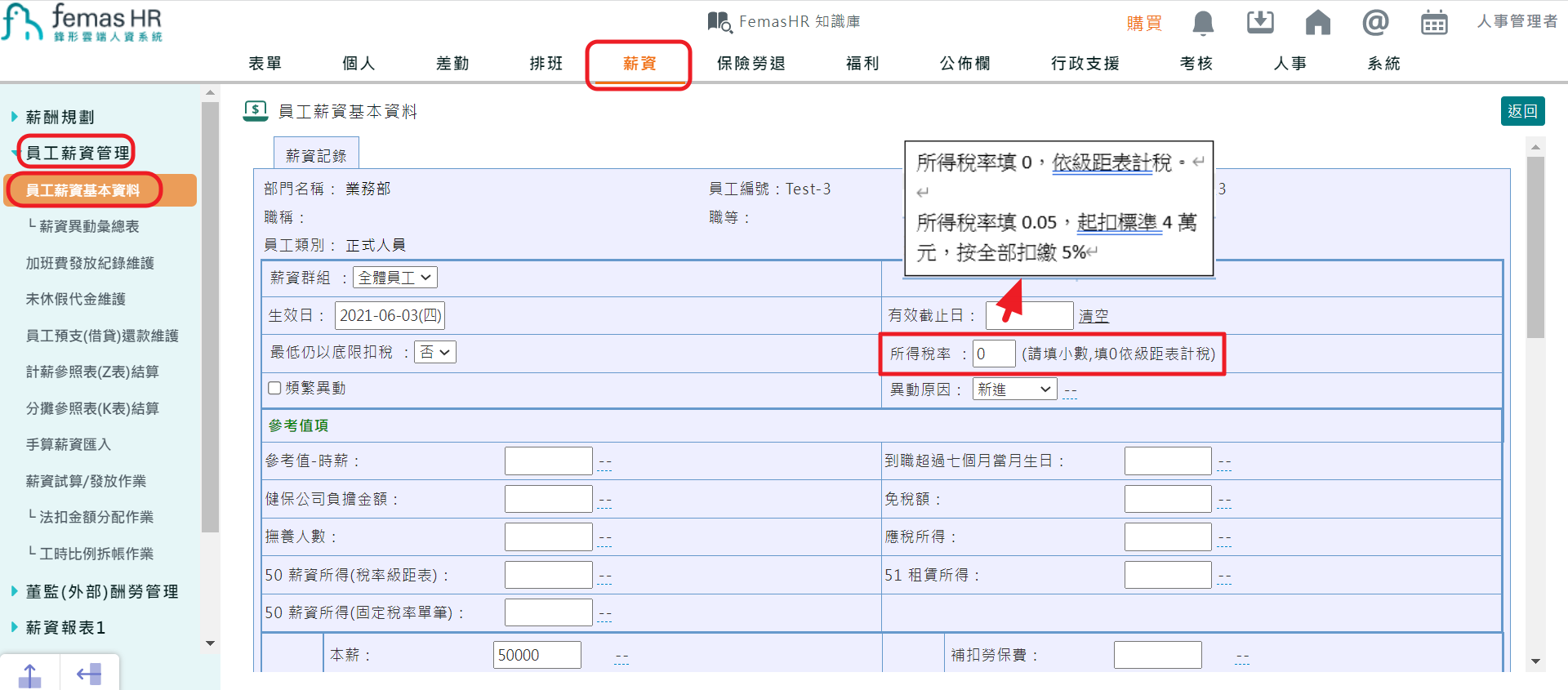Click the 所得稅率 input field
The image size is (1568, 690).
coord(993,354)
